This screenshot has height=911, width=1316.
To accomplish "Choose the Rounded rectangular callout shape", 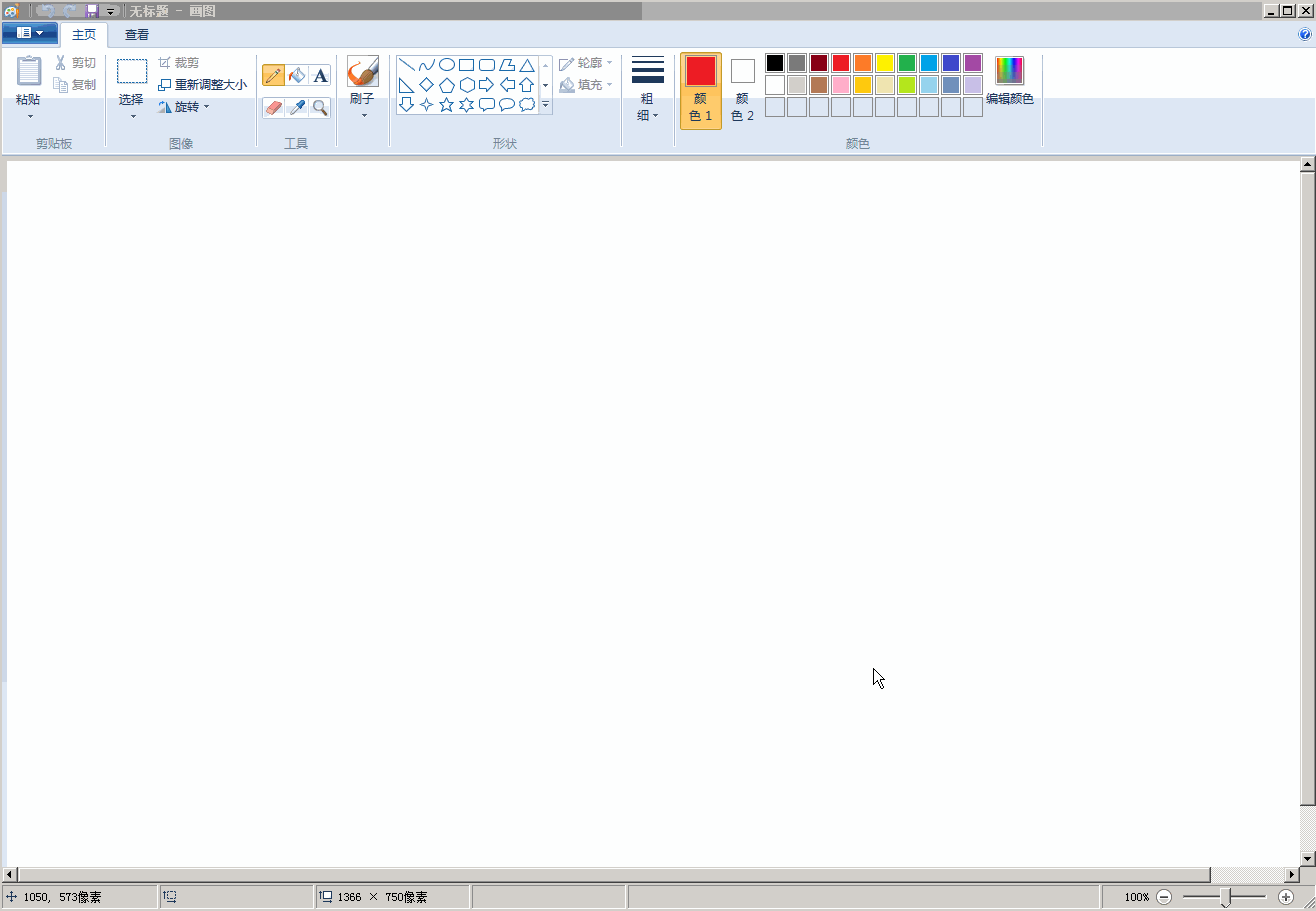I will pyautogui.click(x=487, y=104).
